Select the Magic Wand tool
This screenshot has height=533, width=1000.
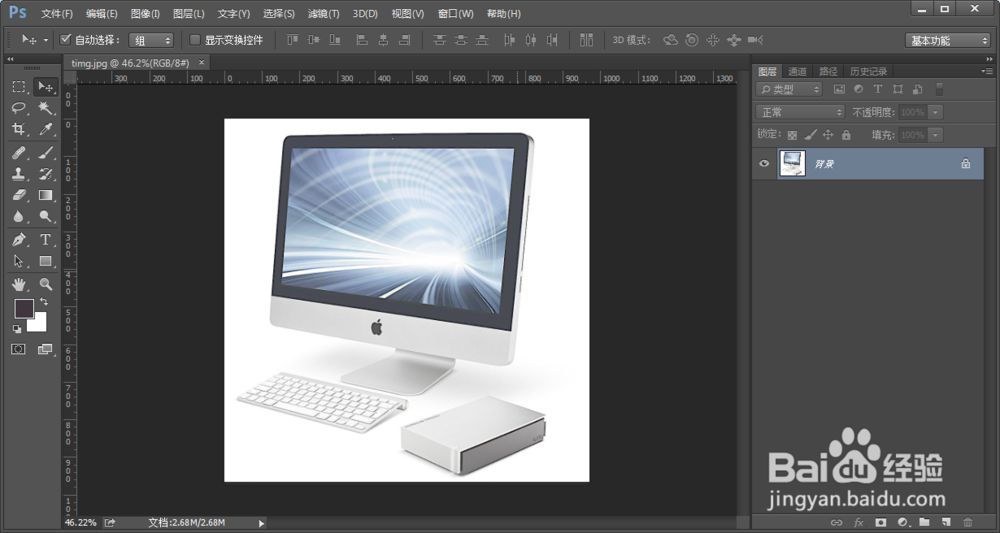45,108
